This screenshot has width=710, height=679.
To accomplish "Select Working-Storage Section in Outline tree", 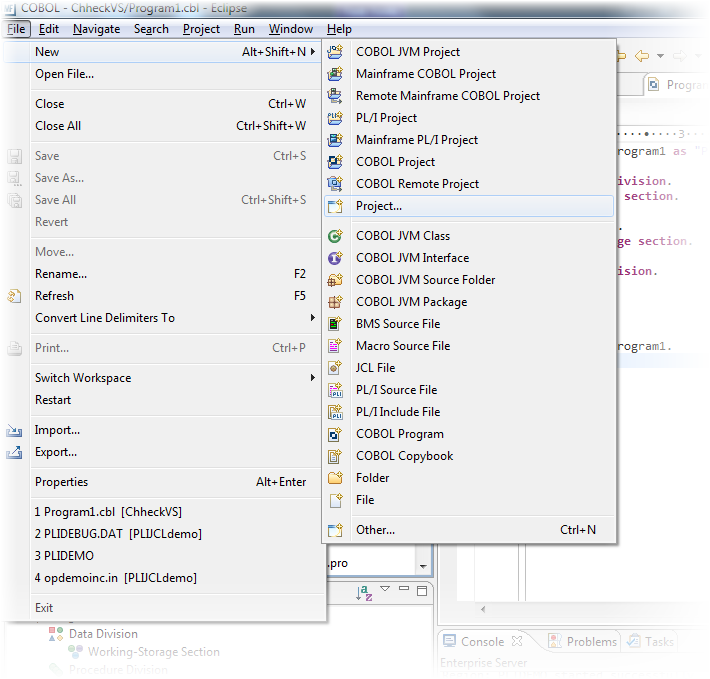I will (x=154, y=652).
